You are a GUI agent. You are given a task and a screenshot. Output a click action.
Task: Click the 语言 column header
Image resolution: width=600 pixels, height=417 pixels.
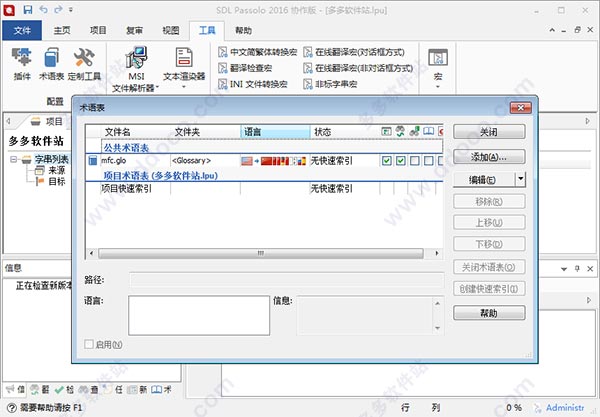point(275,132)
